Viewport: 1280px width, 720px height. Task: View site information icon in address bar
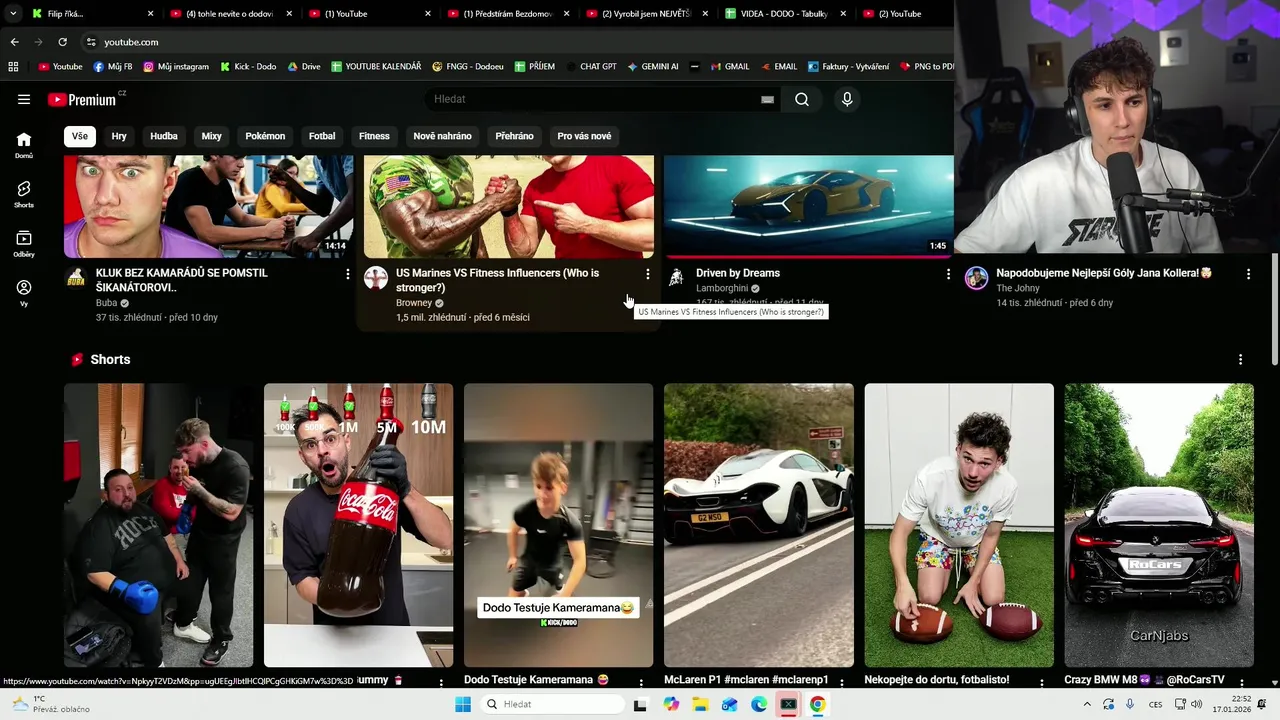click(x=91, y=42)
